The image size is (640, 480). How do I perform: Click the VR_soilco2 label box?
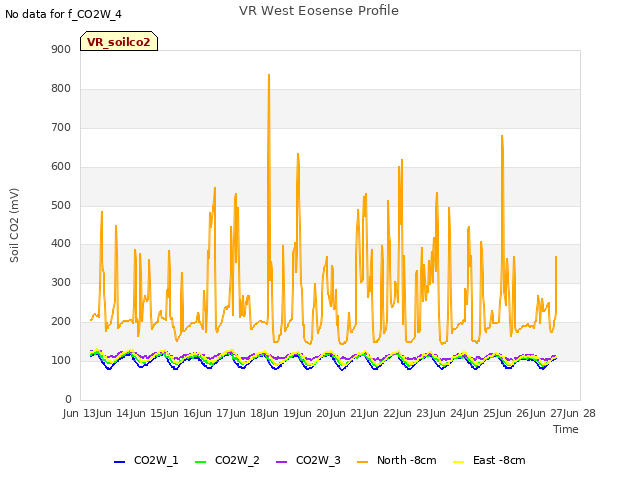tap(119, 41)
